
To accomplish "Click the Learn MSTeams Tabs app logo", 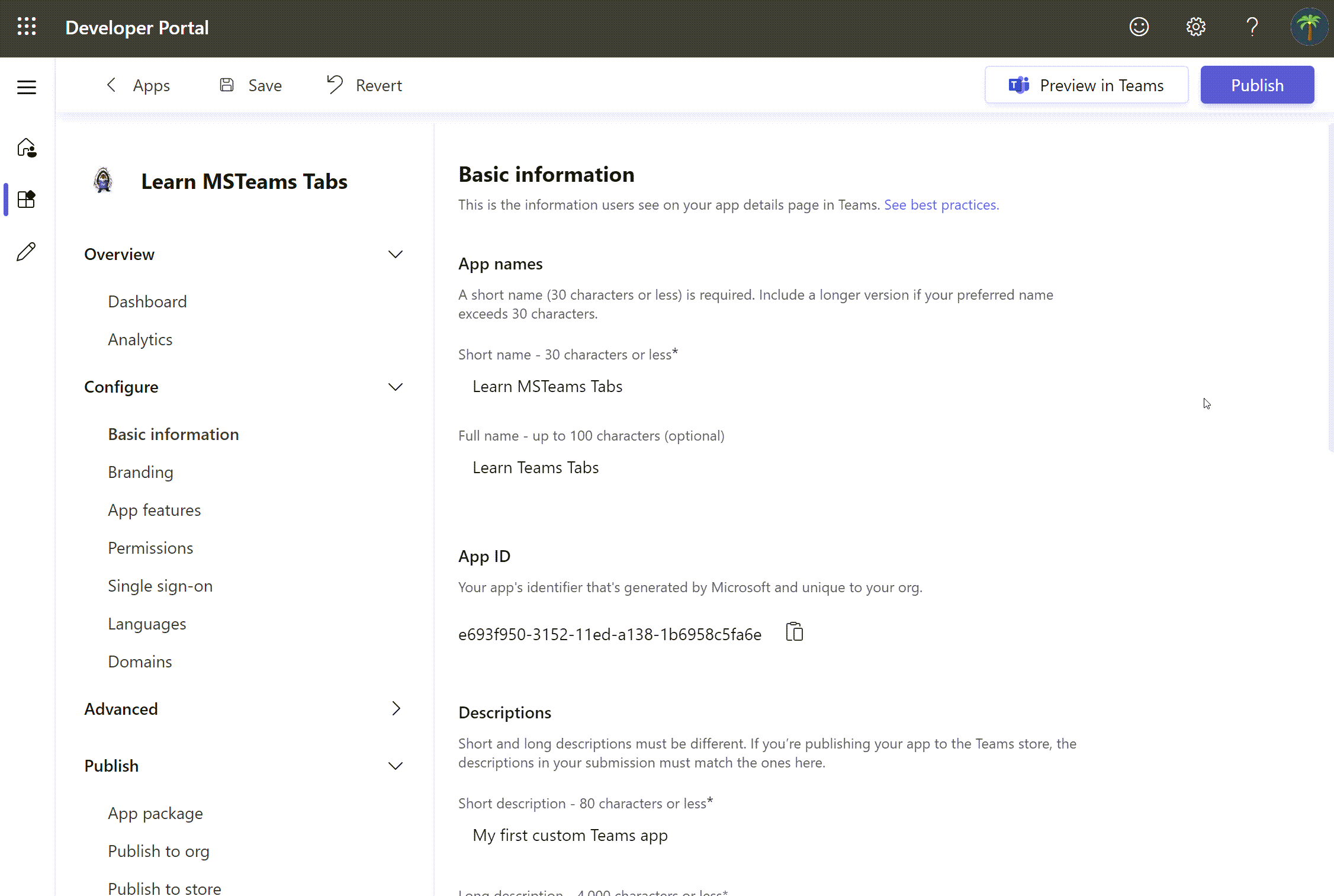I will pos(103,180).
